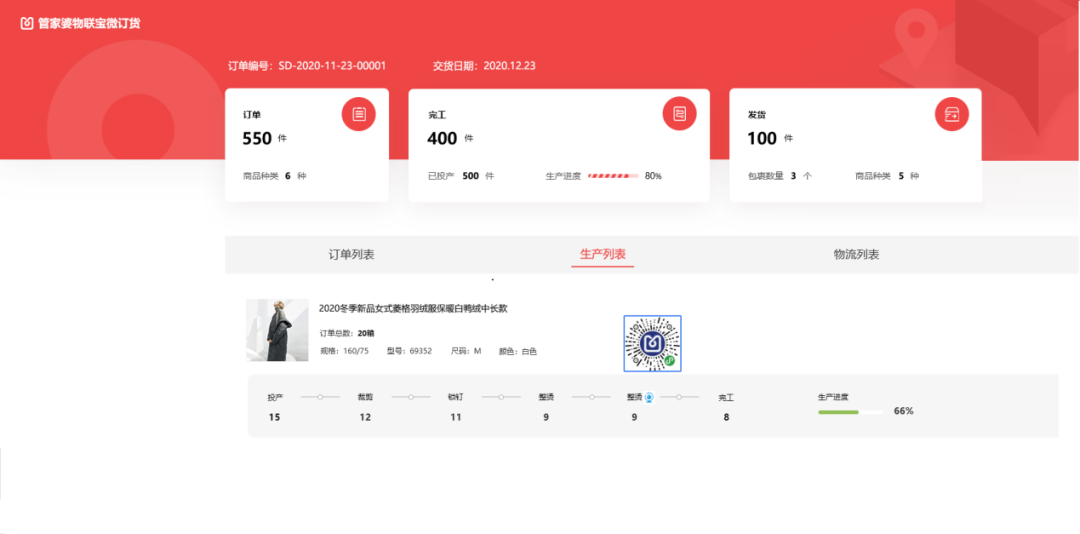The image size is (1080, 534).
Task: Select the 生产列表 tab
Action: coord(603,255)
